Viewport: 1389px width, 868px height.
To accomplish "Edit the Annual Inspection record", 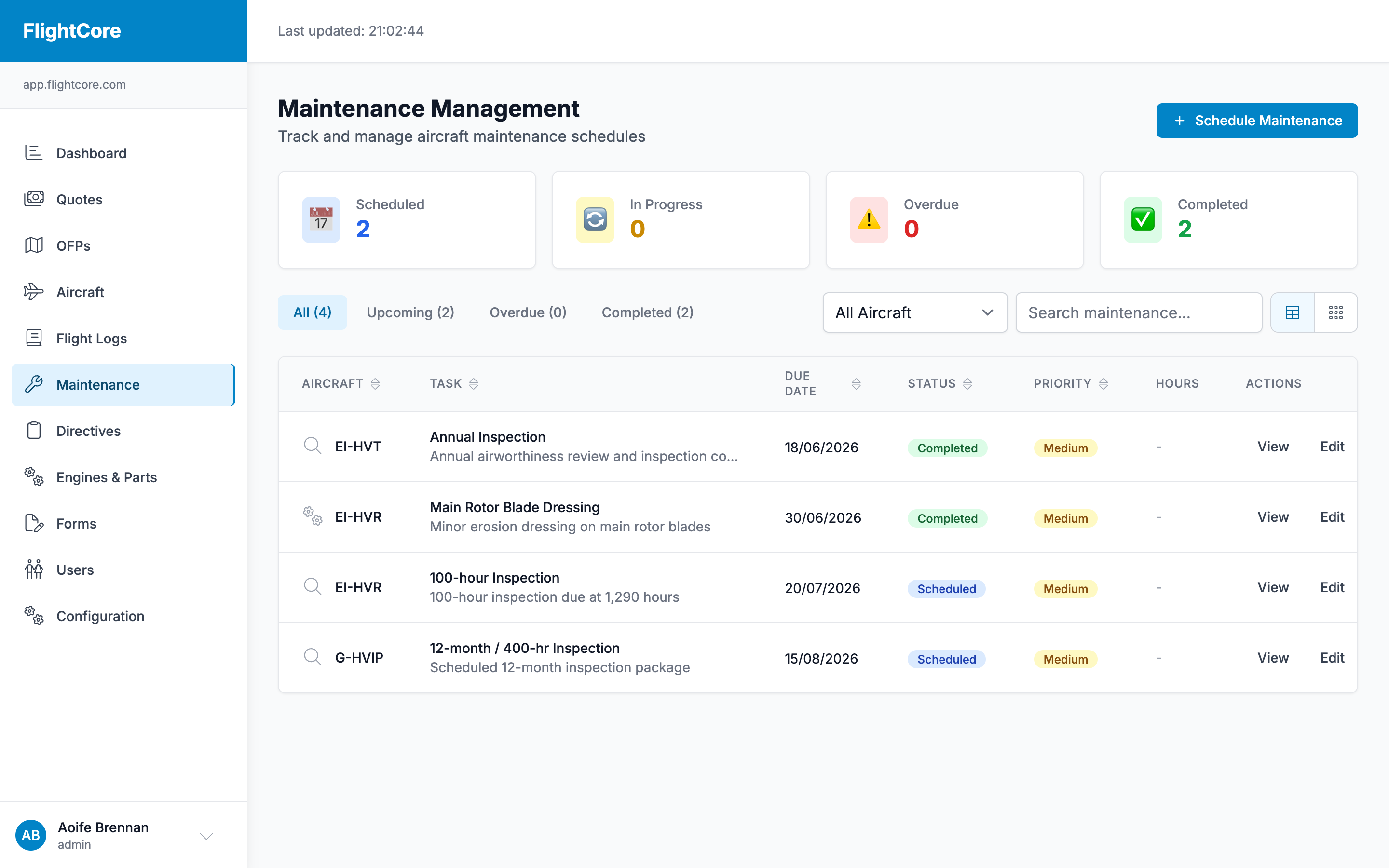I will pyautogui.click(x=1332, y=446).
